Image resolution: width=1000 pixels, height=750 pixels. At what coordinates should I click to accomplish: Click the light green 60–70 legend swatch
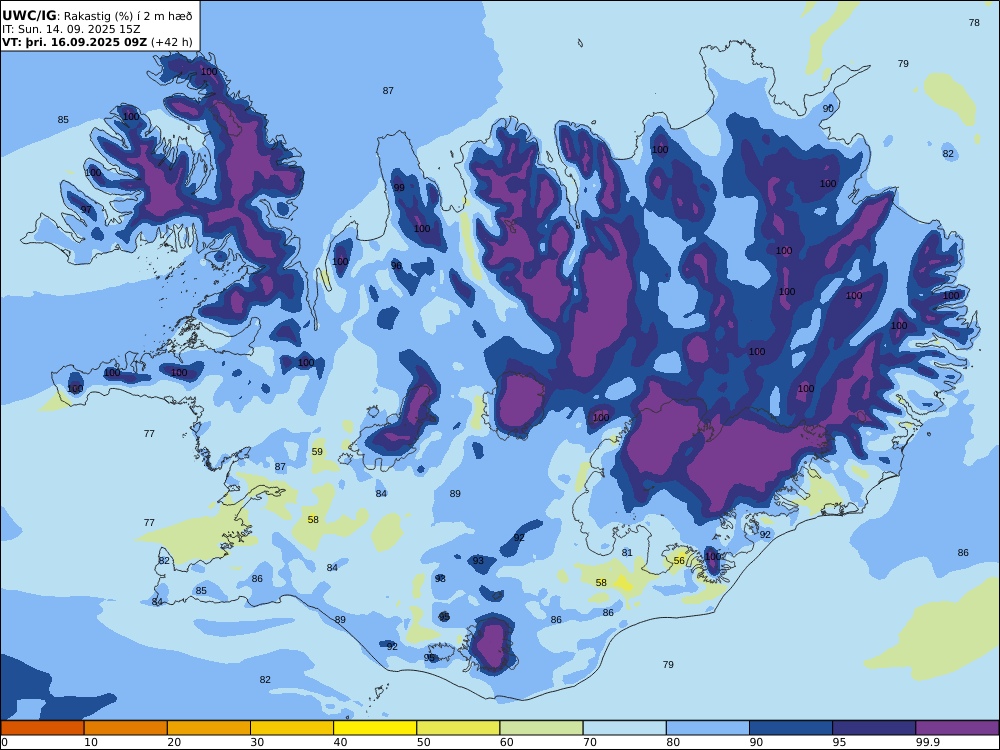click(x=541, y=728)
